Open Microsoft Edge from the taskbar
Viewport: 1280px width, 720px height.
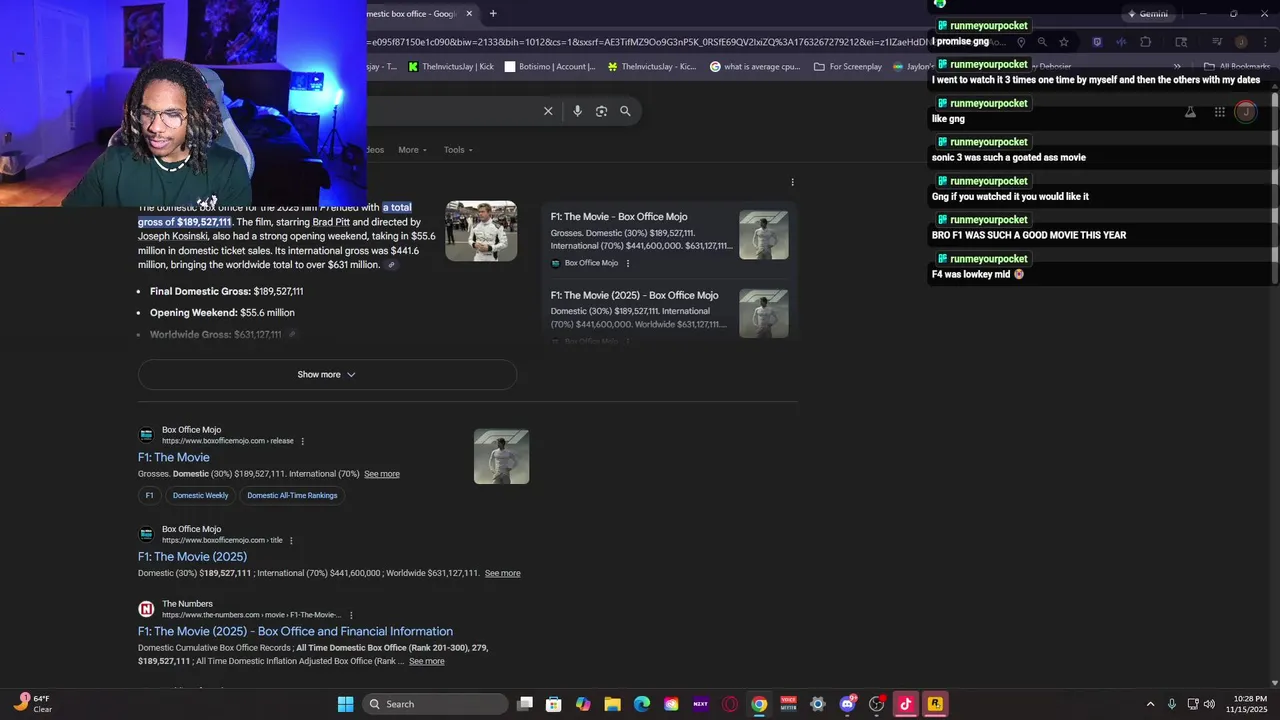(642, 704)
